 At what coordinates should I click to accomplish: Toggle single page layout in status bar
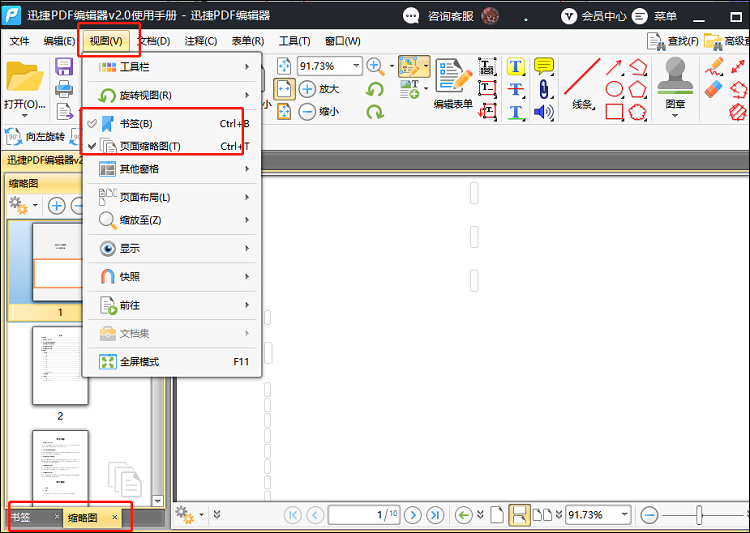point(497,515)
